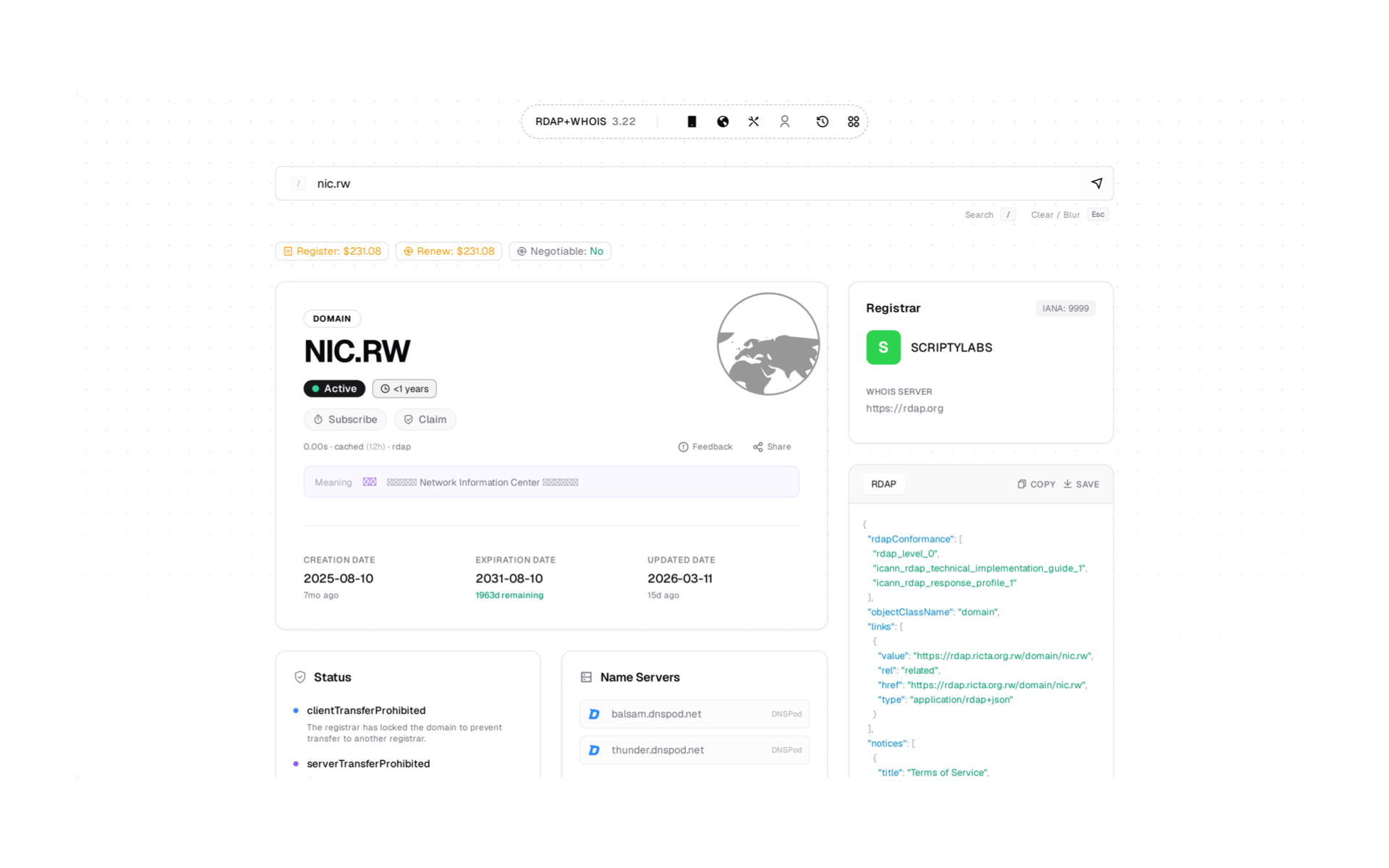Click the Esc key hint for Clear / Blur
The height and width of the screenshot is (868, 1389).
click(1097, 215)
